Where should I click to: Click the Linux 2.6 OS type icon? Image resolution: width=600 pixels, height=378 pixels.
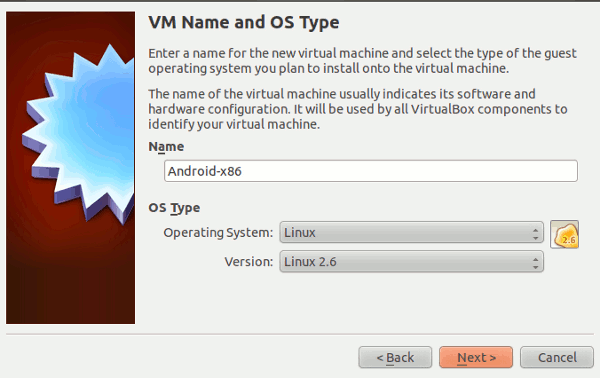564,234
